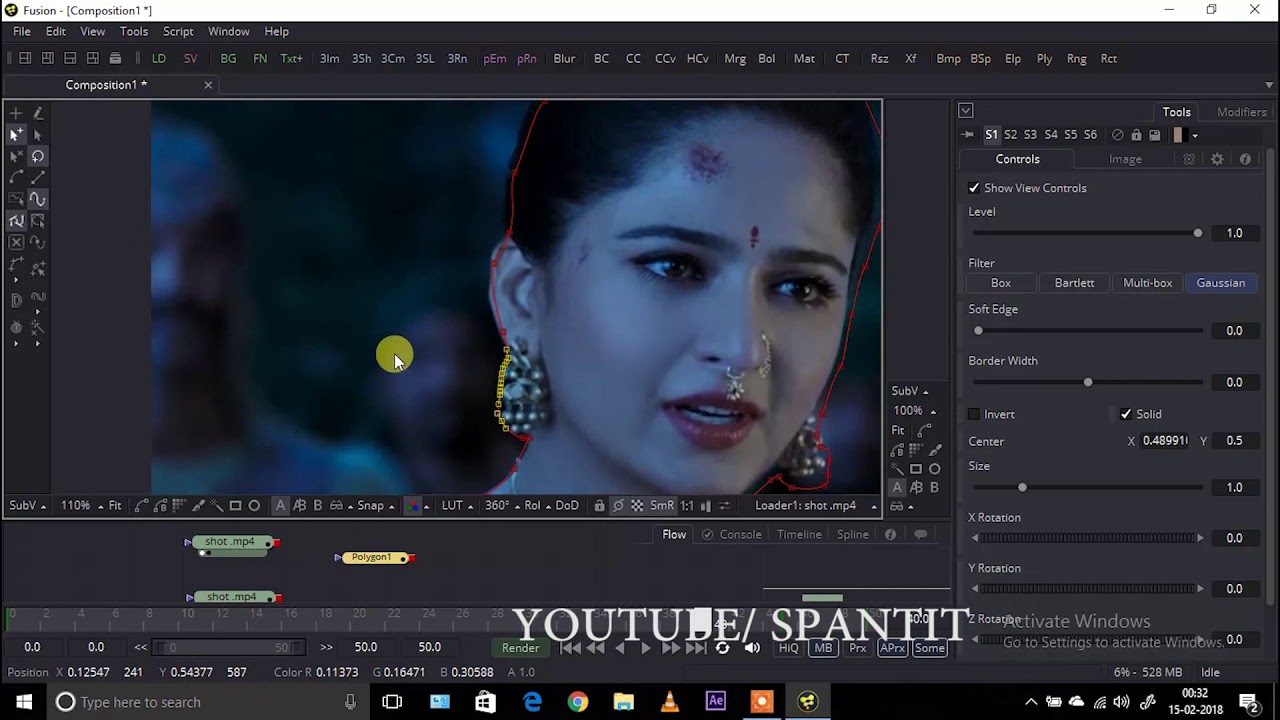Viewport: 1280px width, 720px height.
Task: Click the Size slider handle
Action: (x=1022, y=487)
